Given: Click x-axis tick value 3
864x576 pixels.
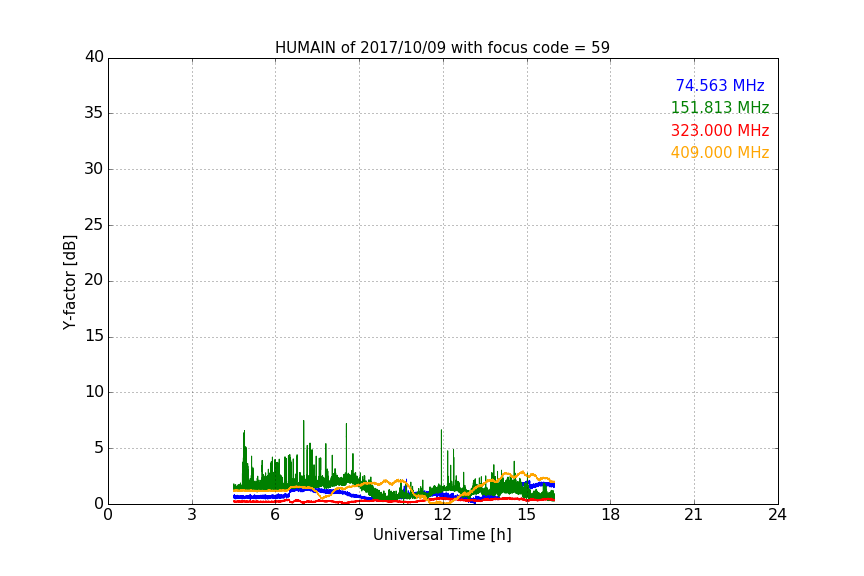Looking at the screenshot, I should [192, 515].
